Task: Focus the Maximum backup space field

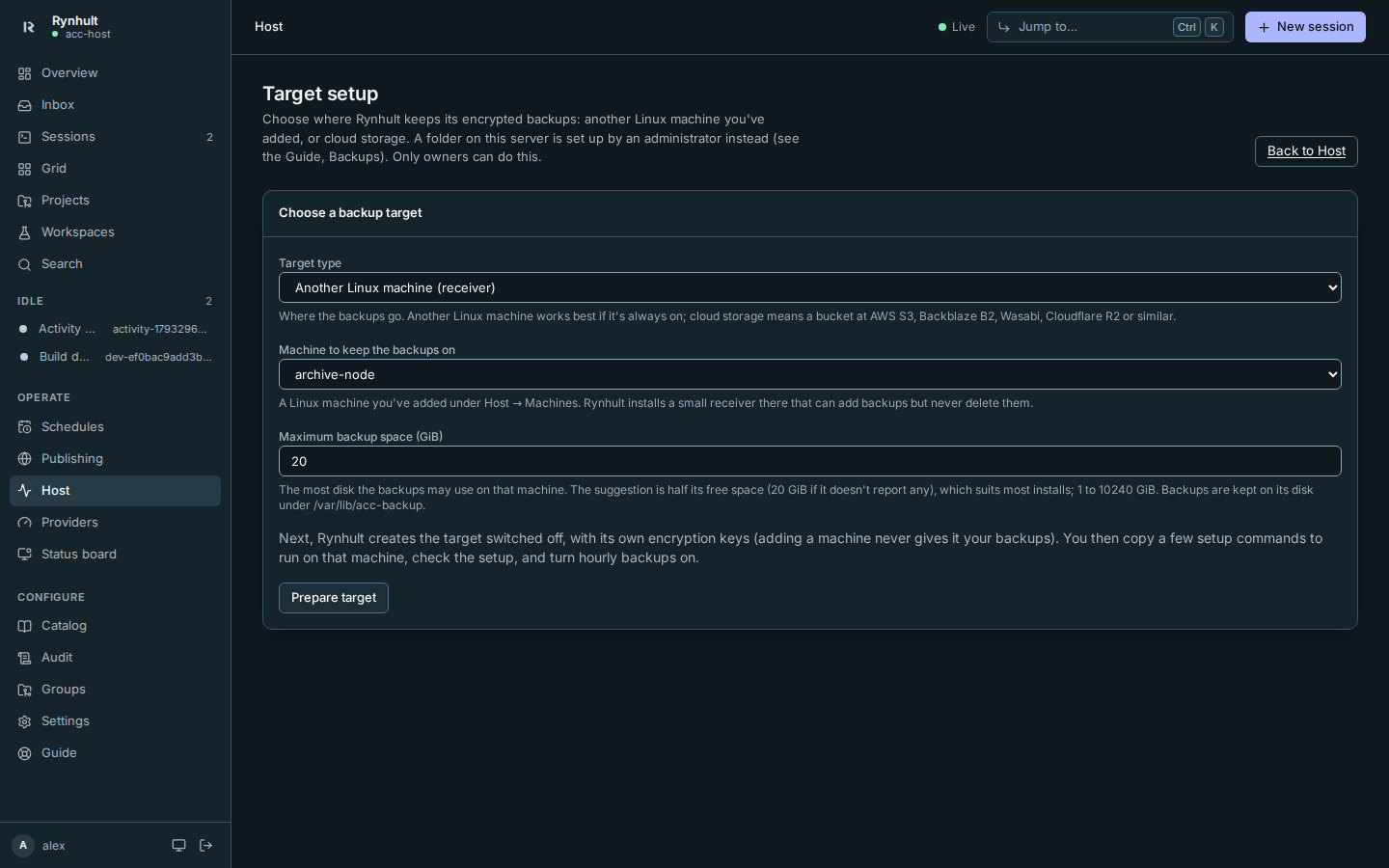Action: pos(810,461)
